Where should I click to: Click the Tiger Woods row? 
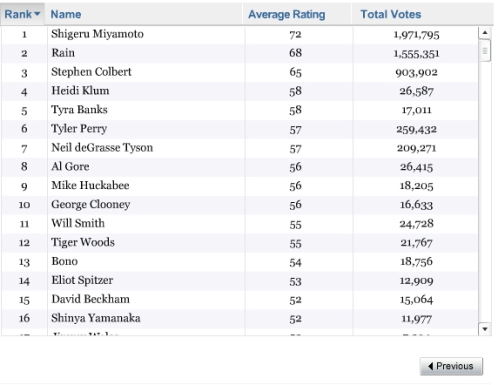point(240,243)
